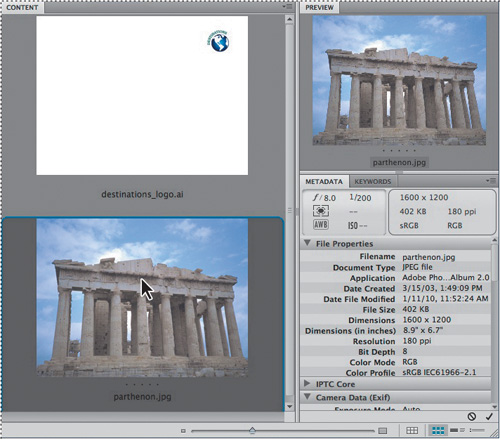This screenshot has width=500, height=439.
Task: Click the sRGB label in metadata placard
Action: [409, 226]
